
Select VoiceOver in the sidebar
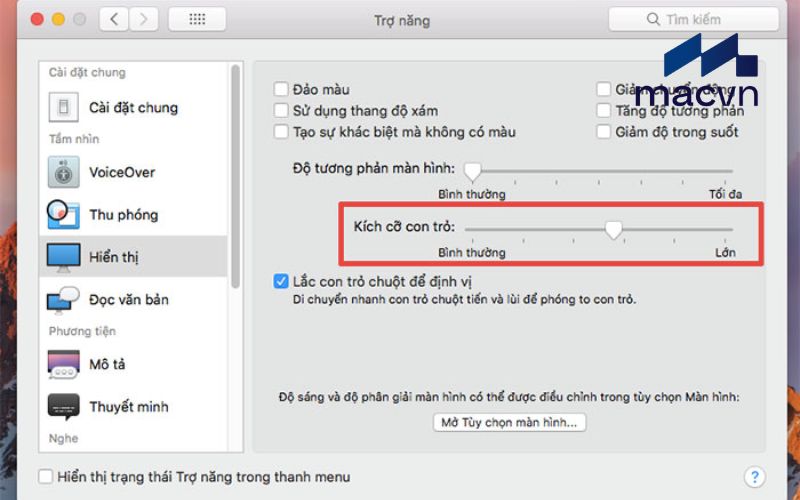133,172
